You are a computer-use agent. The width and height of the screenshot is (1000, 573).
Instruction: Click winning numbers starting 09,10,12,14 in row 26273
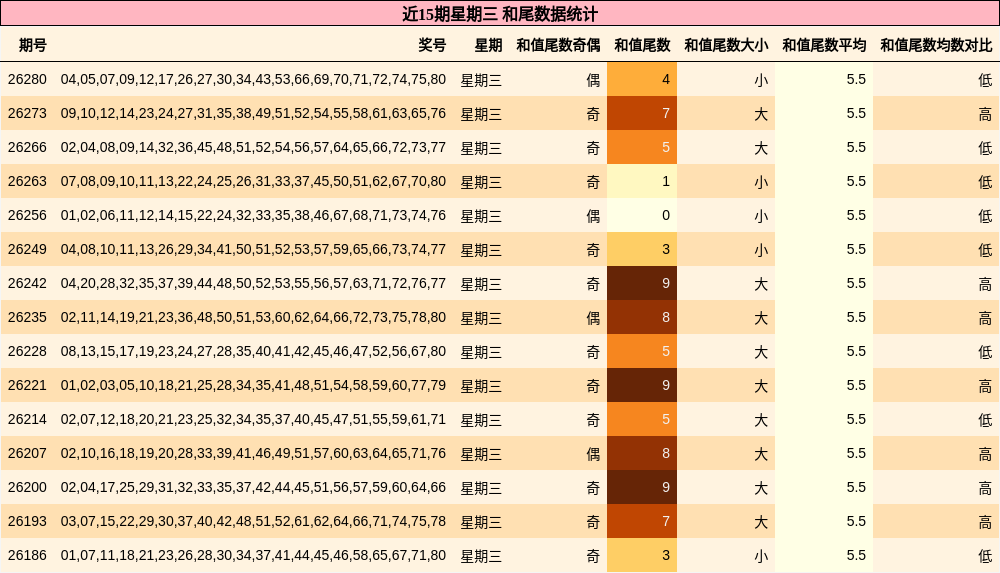pos(253,114)
